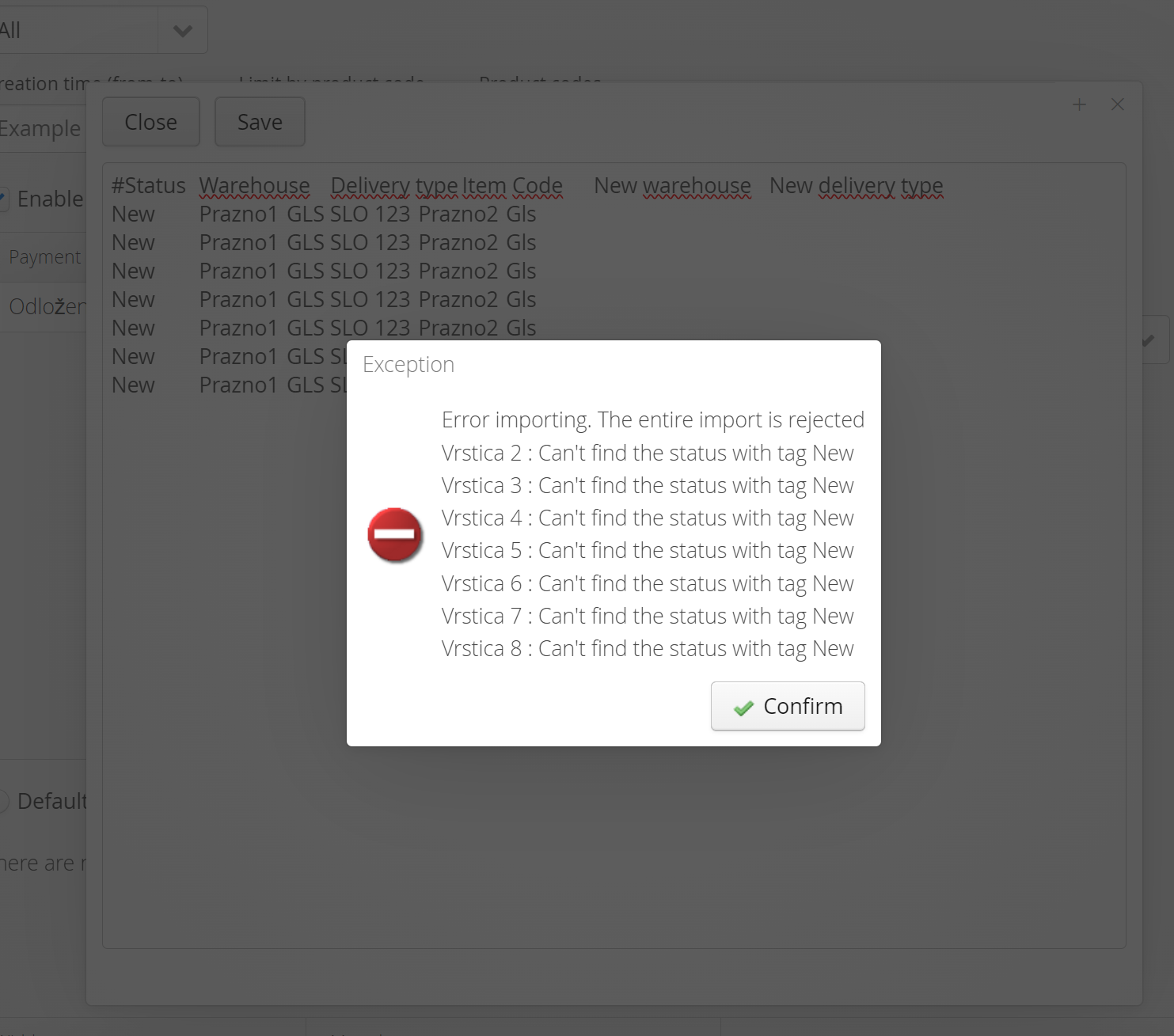Image resolution: width=1174 pixels, height=1036 pixels.
Task: Open the All dropdown arrow
Action: [183, 31]
